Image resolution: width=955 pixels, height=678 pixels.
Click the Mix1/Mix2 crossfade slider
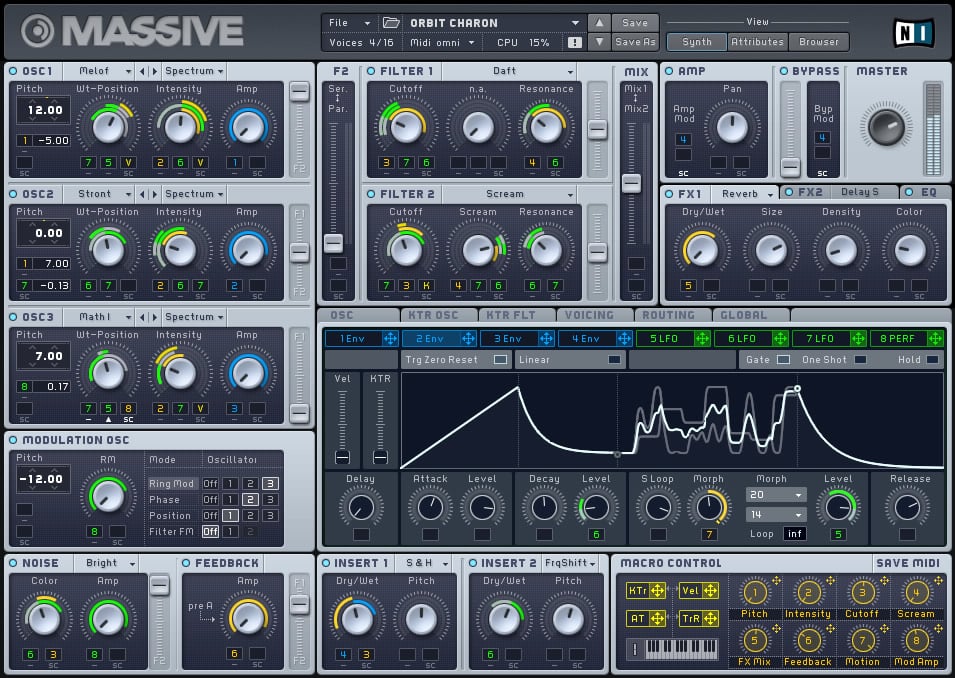pyautogui.click(x=631, y=183)
